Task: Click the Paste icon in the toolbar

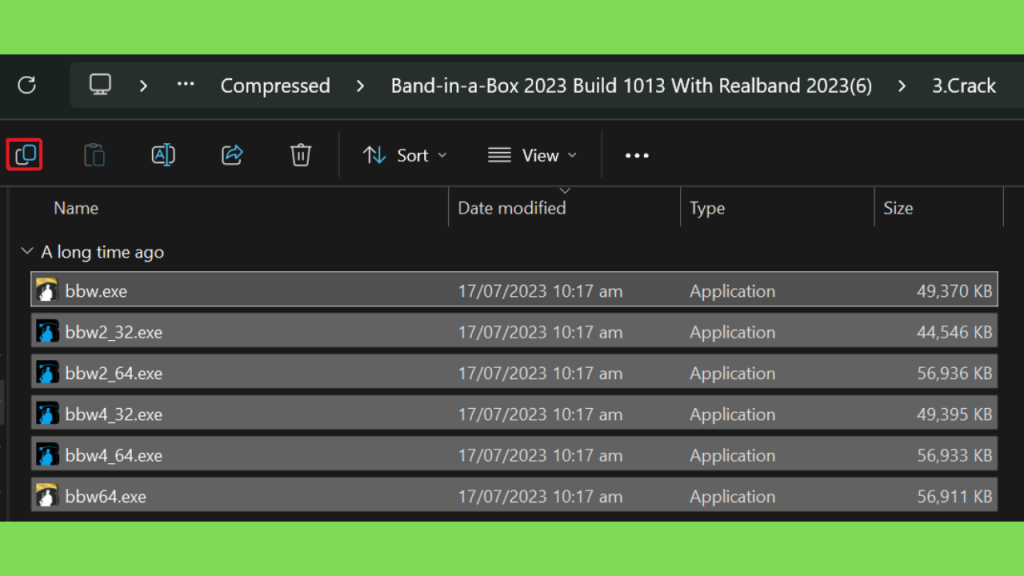Action: (x=95, y=155)
